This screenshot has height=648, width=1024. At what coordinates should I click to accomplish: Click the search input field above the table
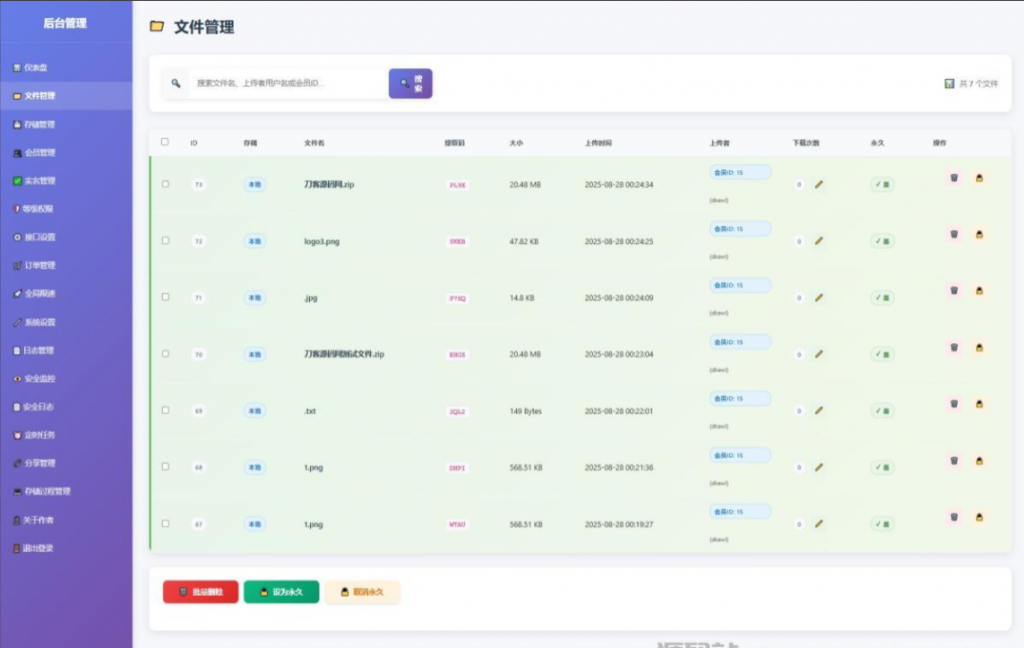point(280,83)
